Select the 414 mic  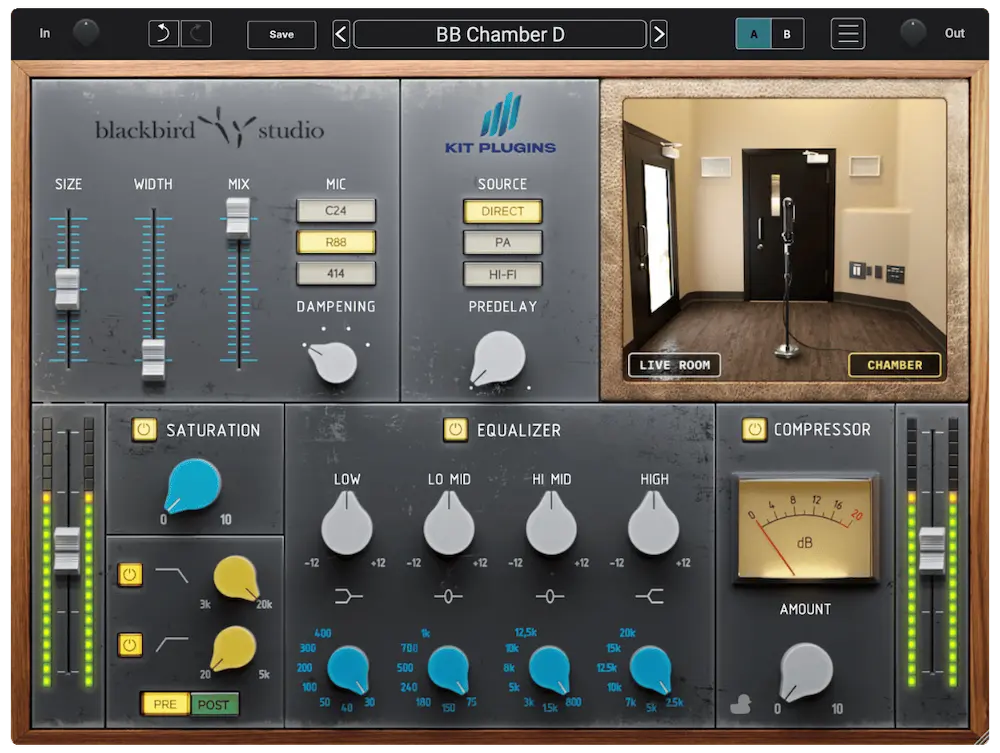[336, 274]
